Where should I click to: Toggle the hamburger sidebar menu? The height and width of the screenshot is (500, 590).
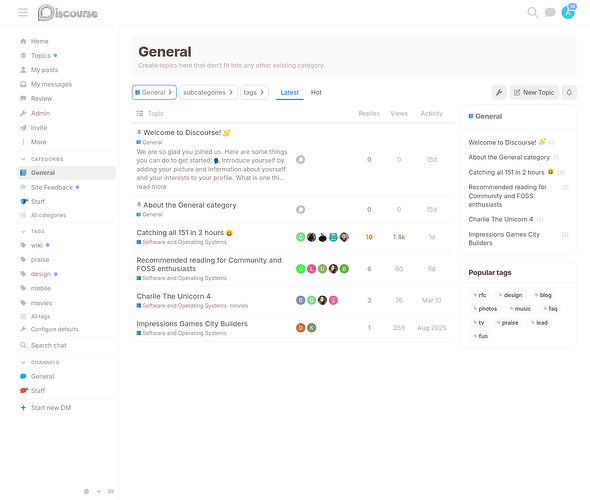[x=23, y=13]
